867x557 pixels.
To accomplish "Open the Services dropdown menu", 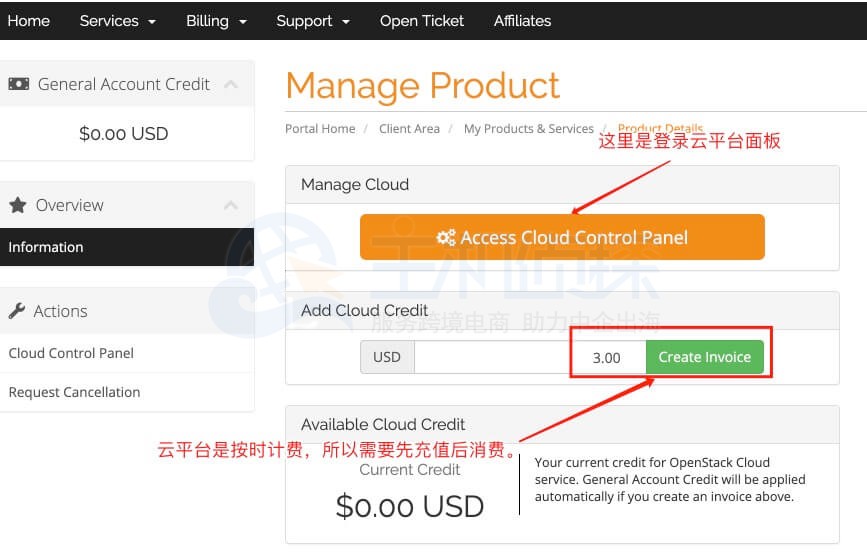I will pyautogui.click(x=117, y=20).
